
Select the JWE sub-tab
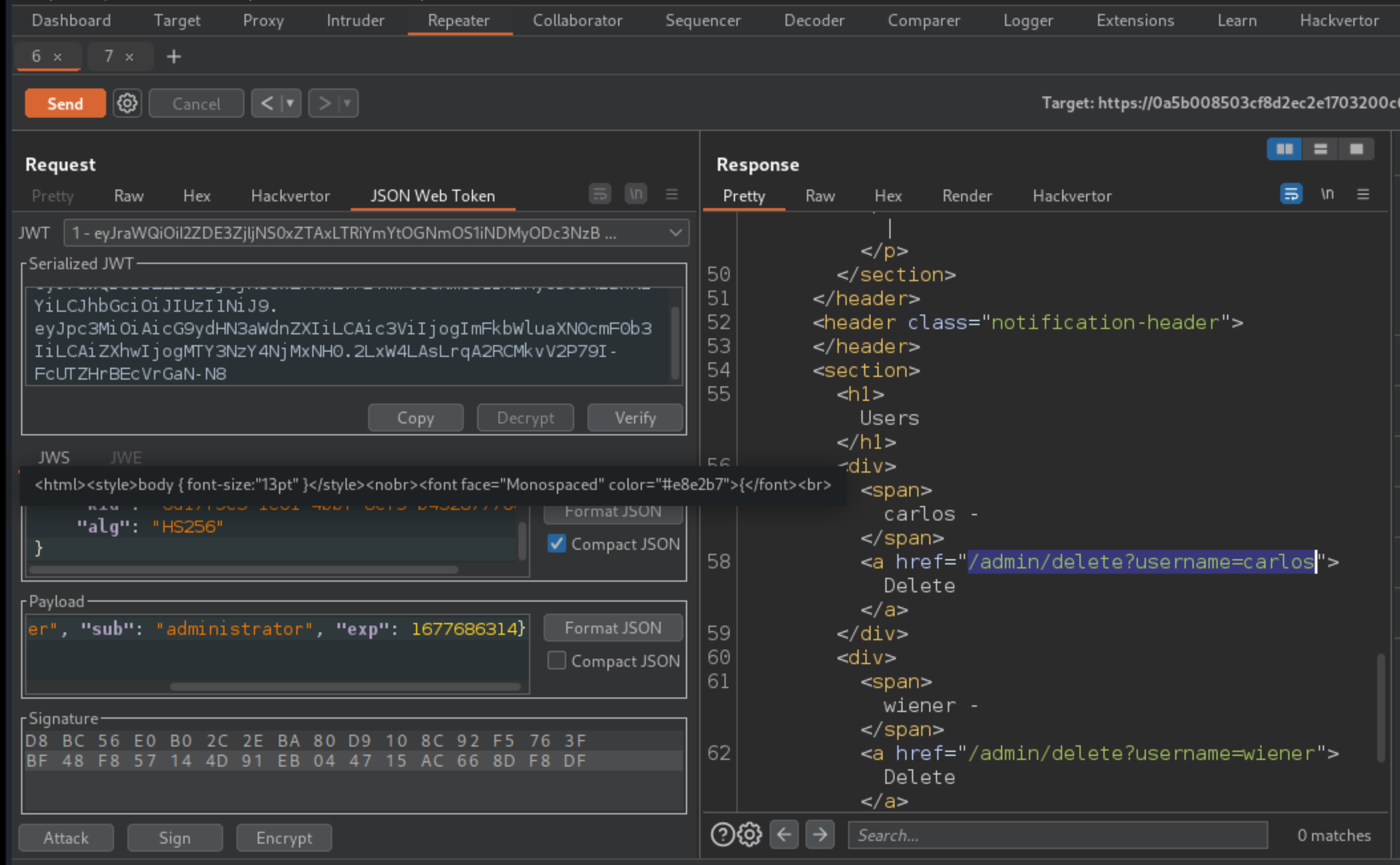tap(126, 458)
